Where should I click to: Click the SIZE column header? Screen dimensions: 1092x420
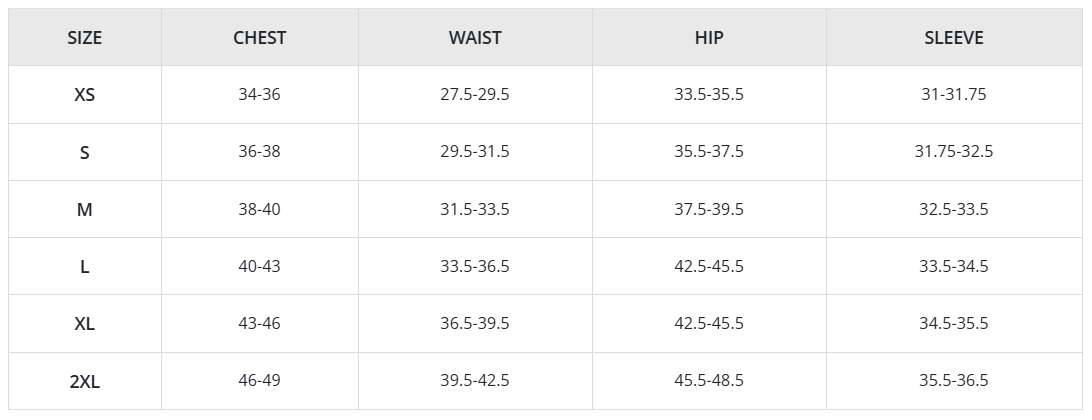point(84,38)
